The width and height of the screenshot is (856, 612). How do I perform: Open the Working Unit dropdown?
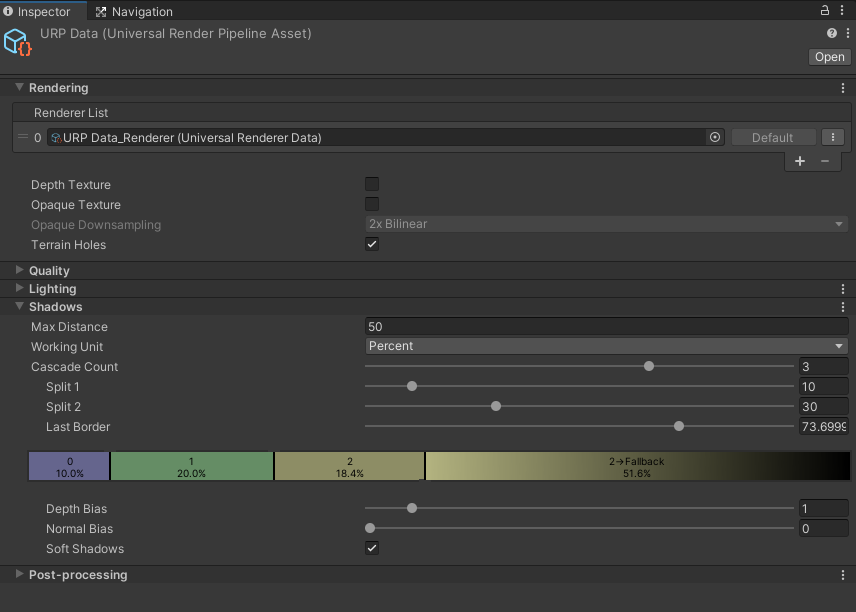pyautogui.click(x=607, y=346)
